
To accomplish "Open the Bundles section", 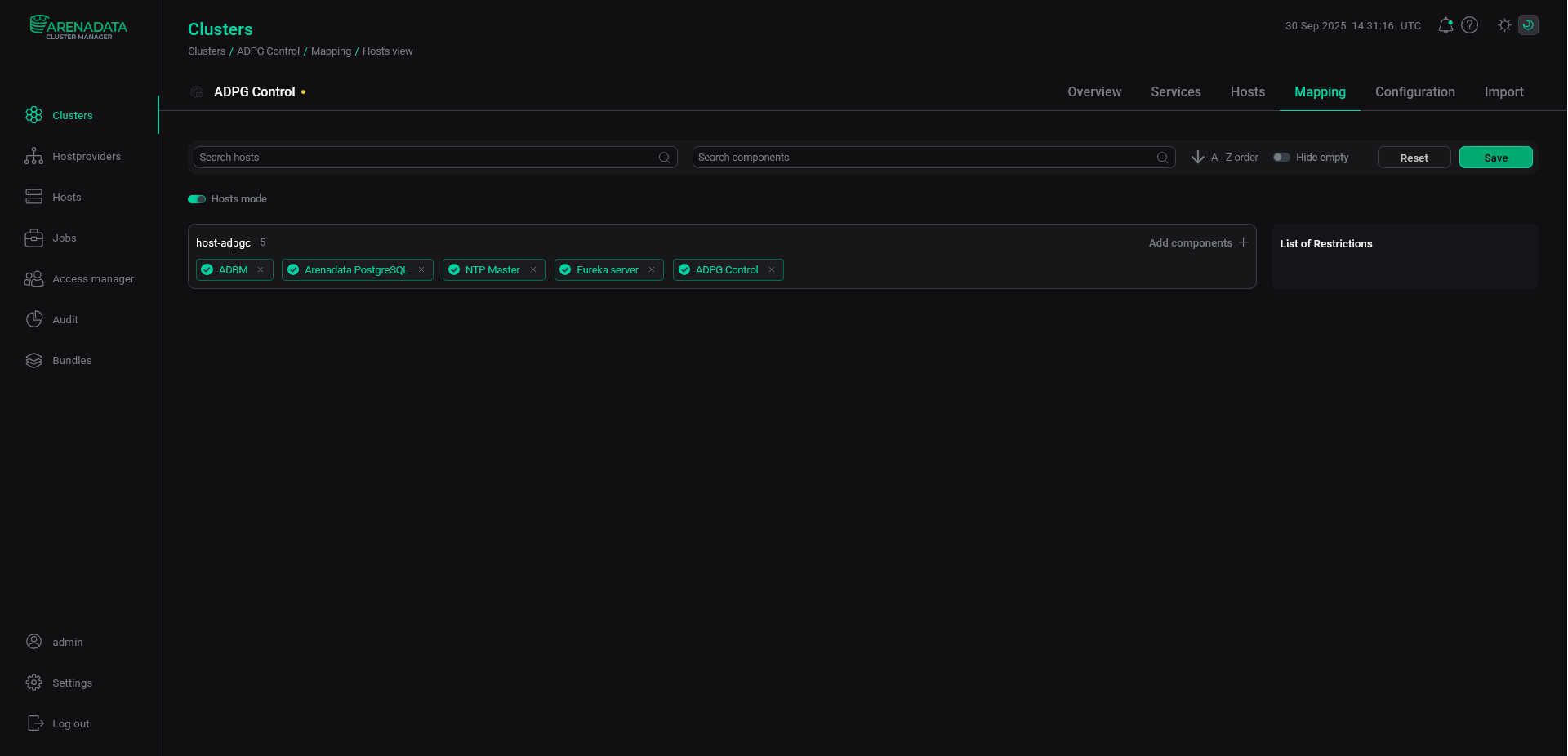I will click(72, 360).
